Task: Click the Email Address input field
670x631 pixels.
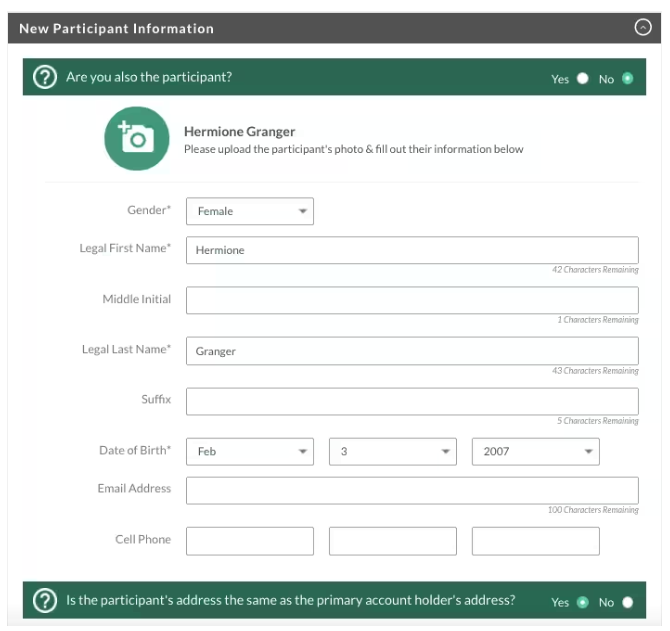Action: coord(411,490)
